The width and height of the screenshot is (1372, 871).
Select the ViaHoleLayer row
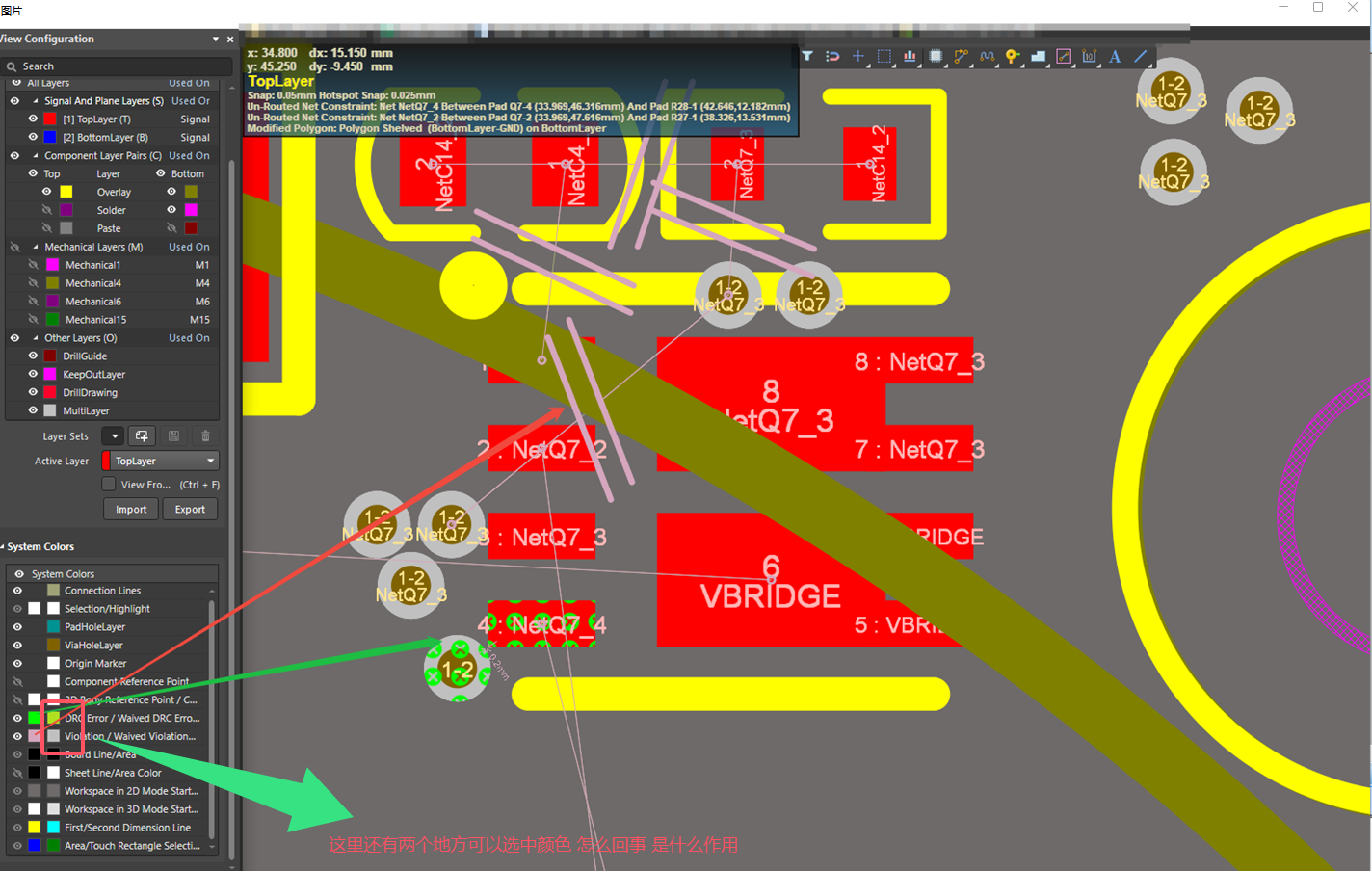[108, 646]
